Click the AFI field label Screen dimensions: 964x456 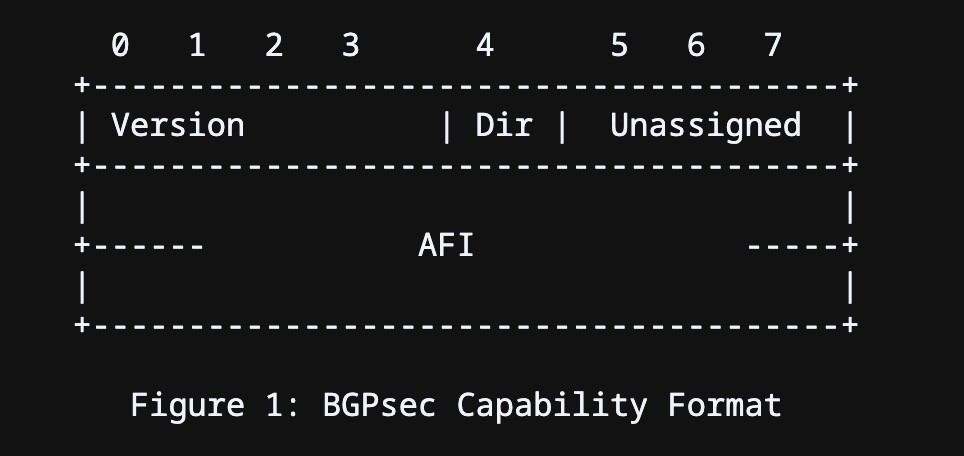(x=446, y=246)
